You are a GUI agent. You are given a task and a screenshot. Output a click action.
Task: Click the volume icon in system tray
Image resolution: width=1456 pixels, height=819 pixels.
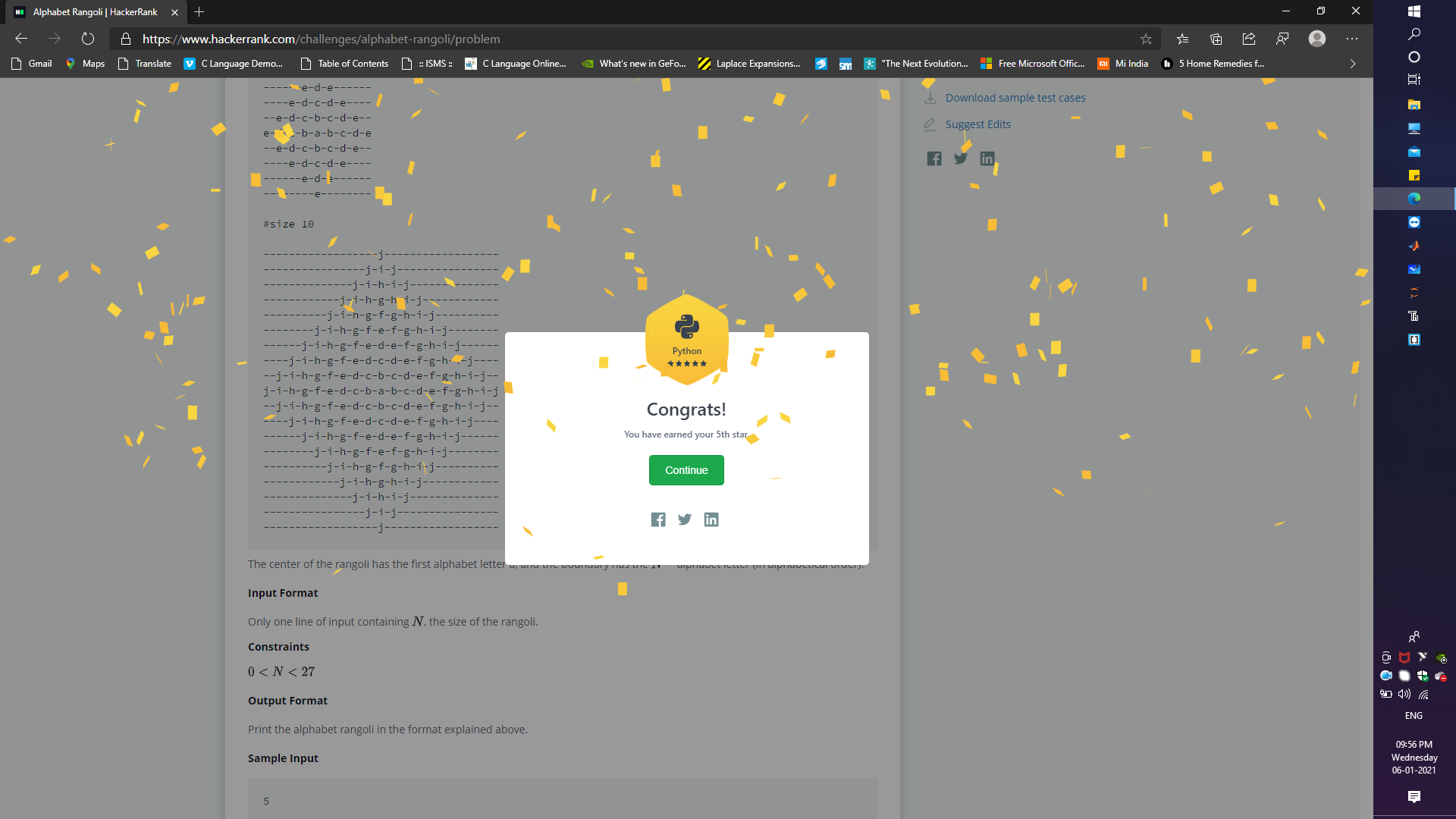click(1404, 694)
